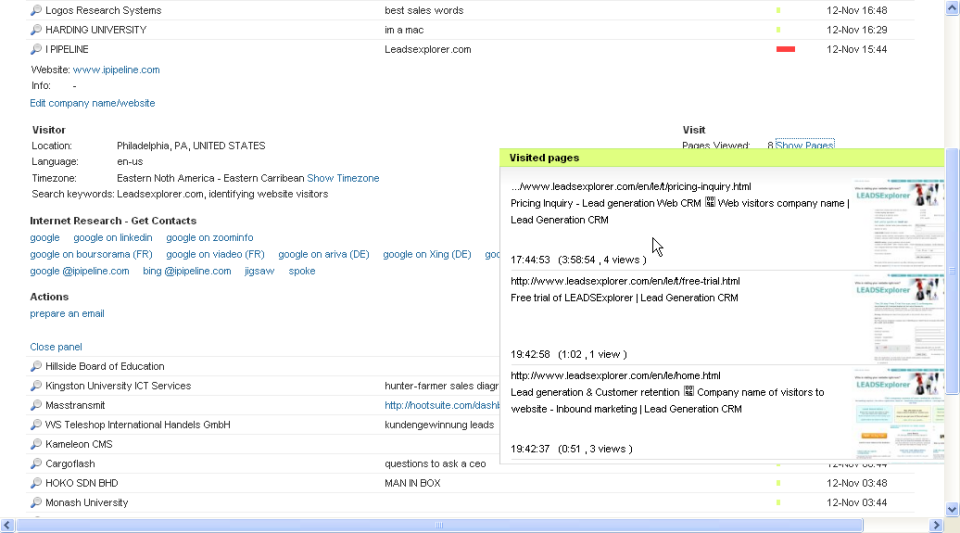Click 12-Nov 15:44 timestamp
The width and height of the screenshot is (960, 533).
(x=857, y=50)
